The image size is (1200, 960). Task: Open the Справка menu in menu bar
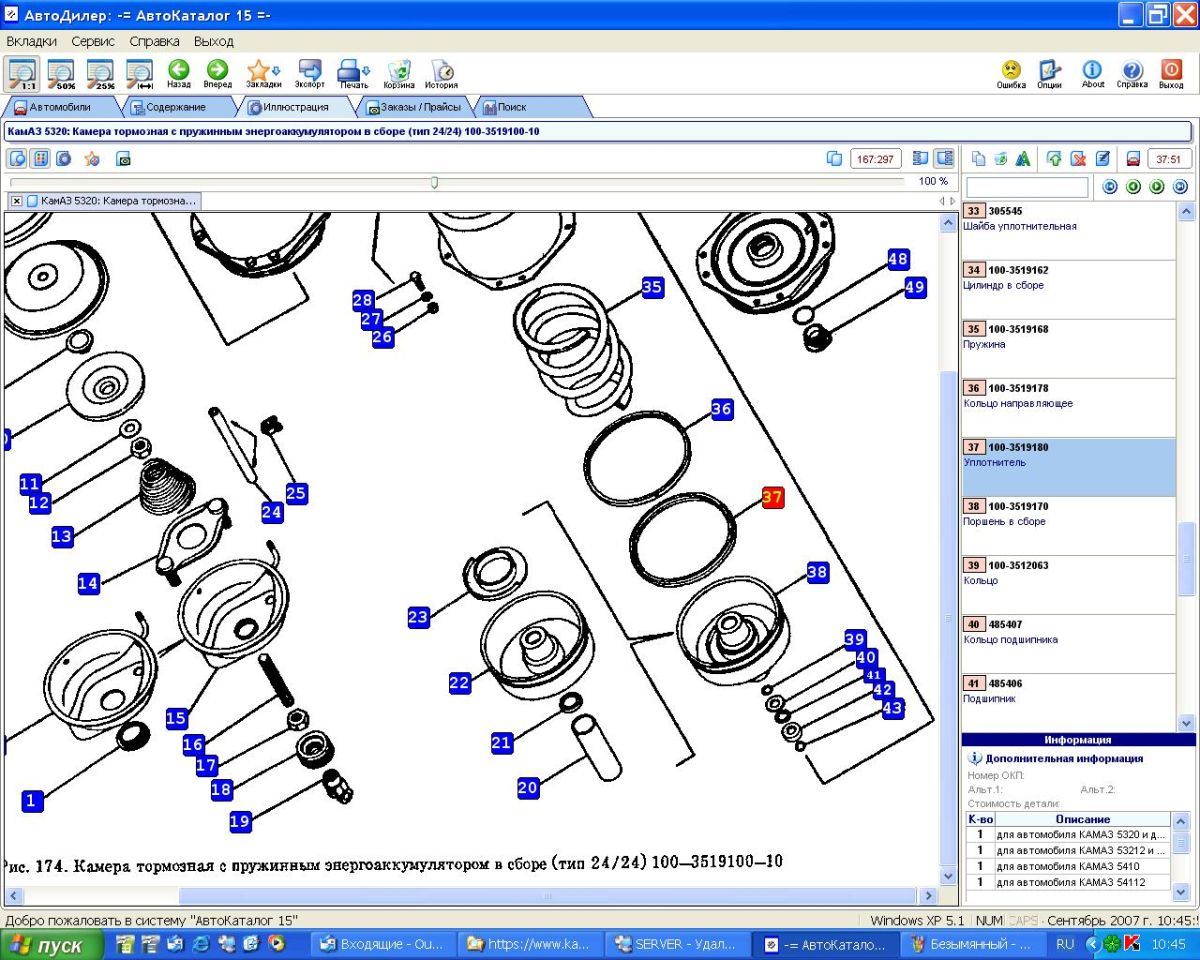(x=155, y=41)
